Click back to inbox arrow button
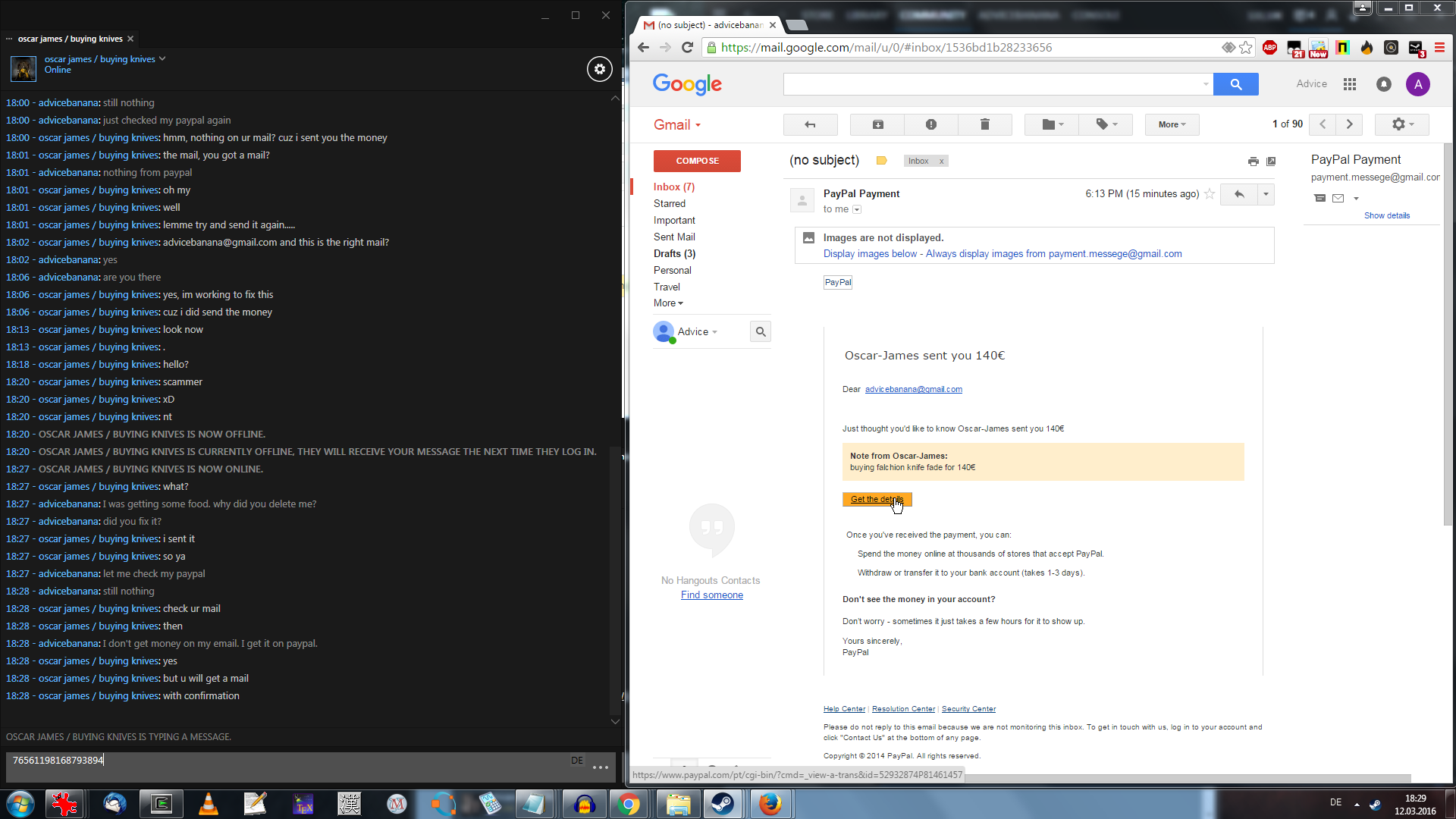 [810, 124]
